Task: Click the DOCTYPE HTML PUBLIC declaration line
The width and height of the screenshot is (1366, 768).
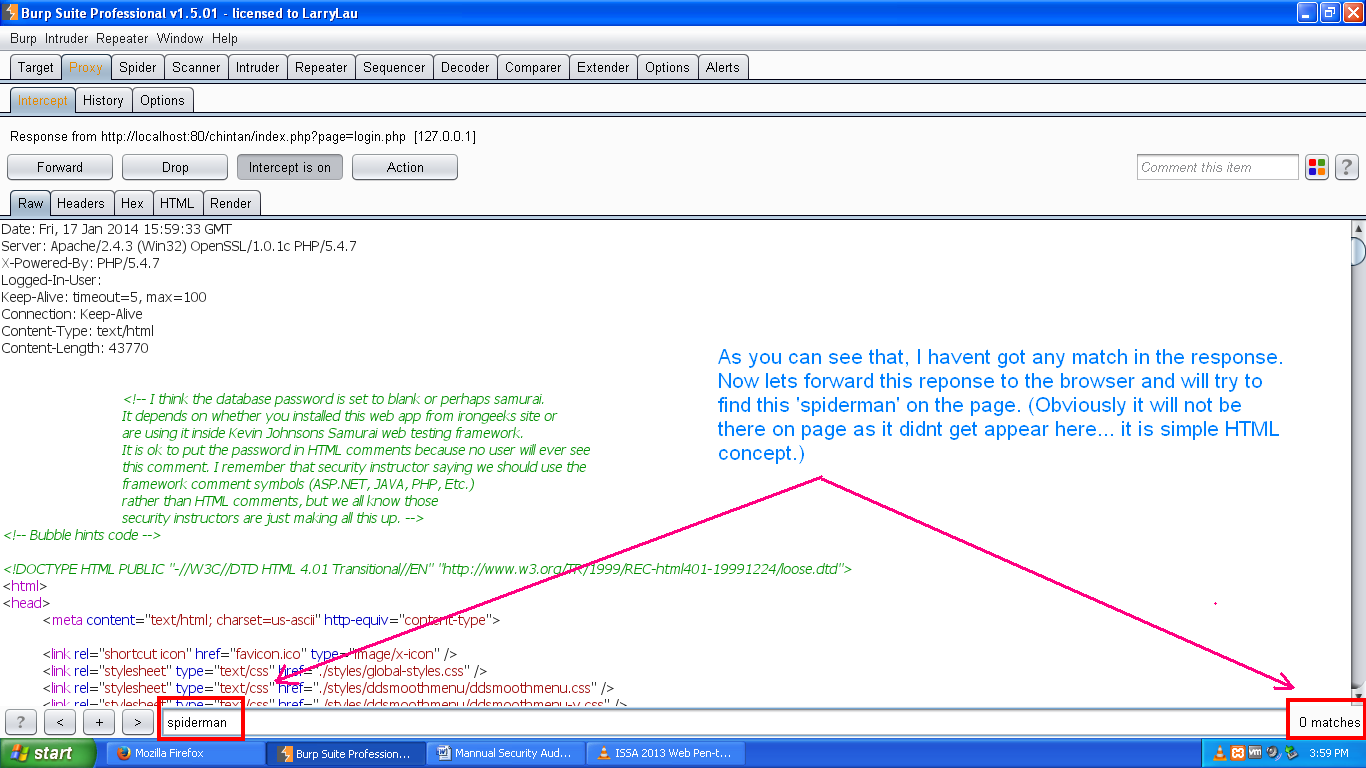Action: (x=427, y=569)
